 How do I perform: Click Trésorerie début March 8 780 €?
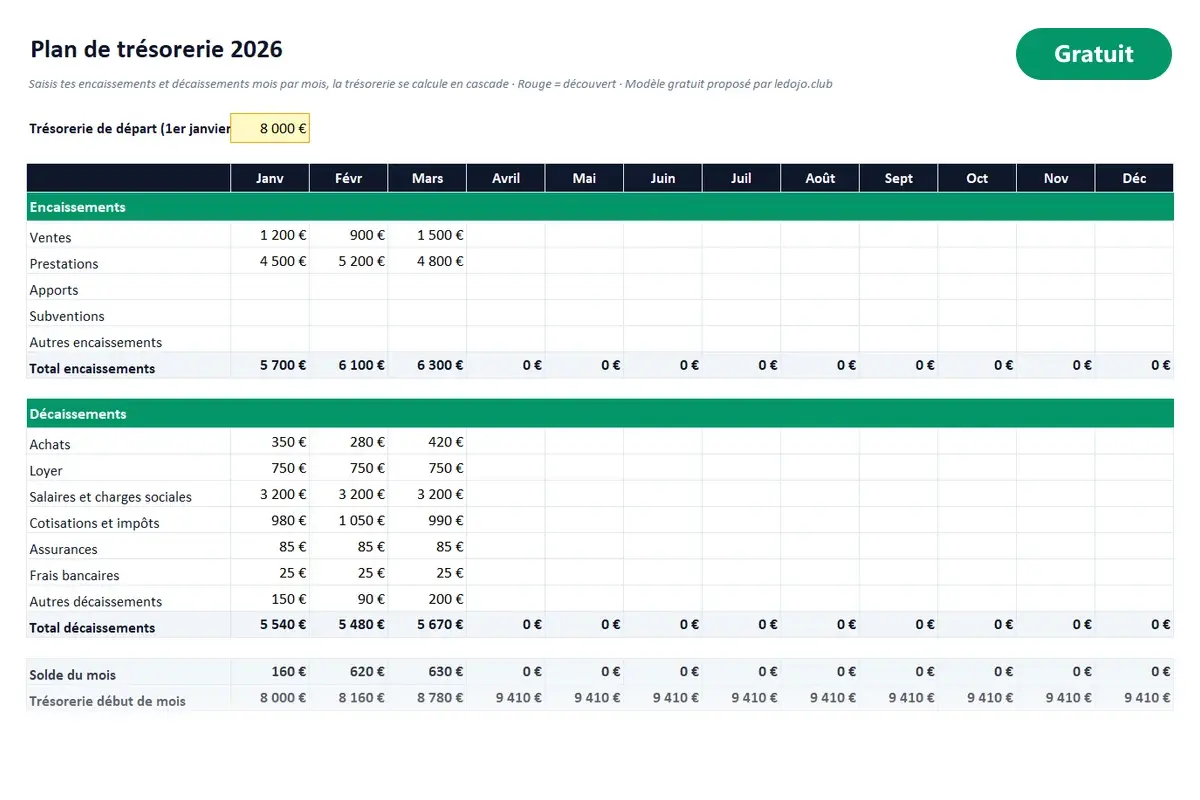(x=427, y=698)
